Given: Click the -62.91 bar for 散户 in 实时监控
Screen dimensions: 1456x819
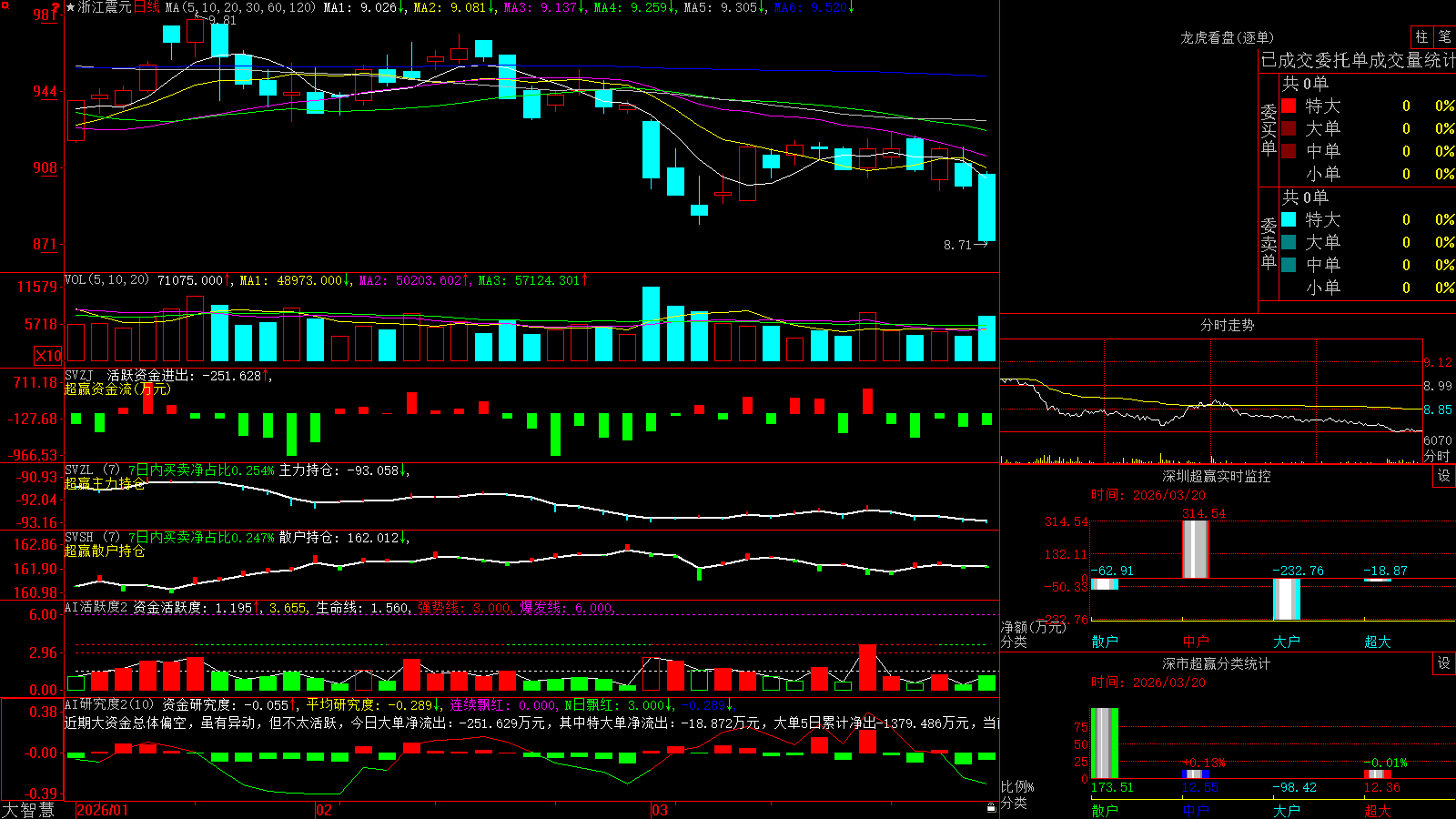Looking at the screenshot, I should pos(1105,583).
